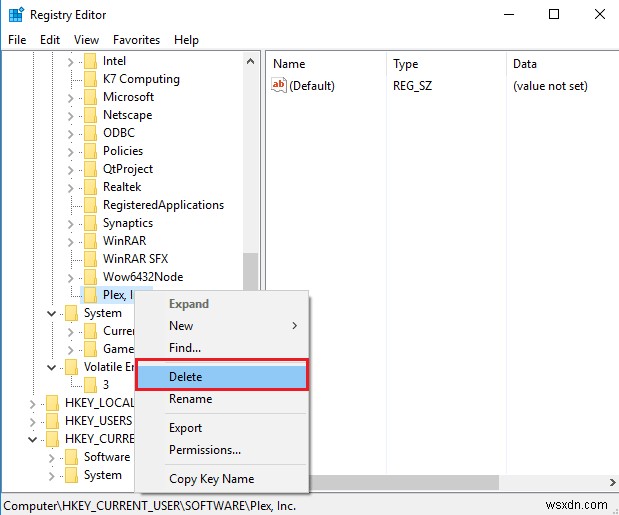
Task: Expand the Realtek key
Action: tap(70, 188)
